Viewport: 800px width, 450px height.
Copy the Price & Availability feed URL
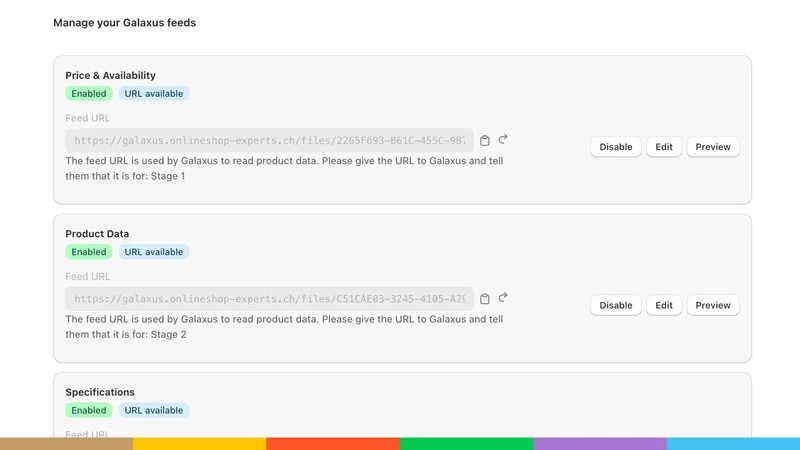pyautogui.click(x=485, y=141)
